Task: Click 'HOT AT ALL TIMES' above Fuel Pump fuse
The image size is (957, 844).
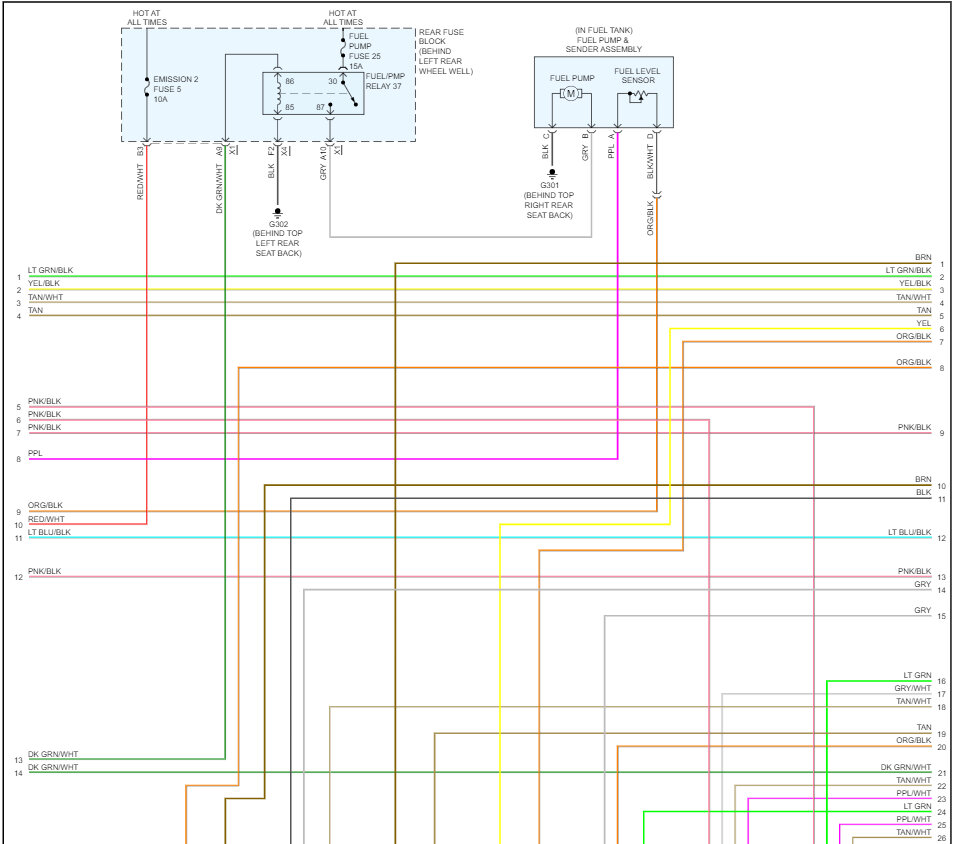Action: (x=342, y=18)
